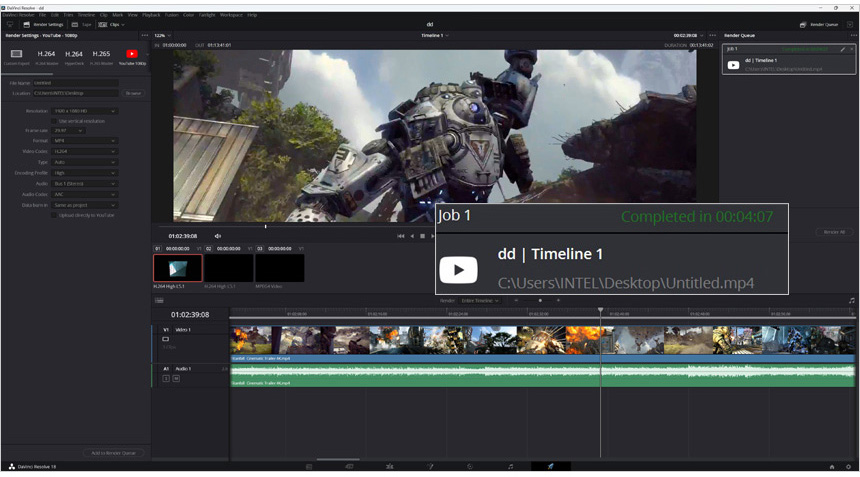Image resolution: width=860 pixels, height=477 pixels.
Task: Enable Use vertical resolution checkbox
Action: [x=55, y=121]
